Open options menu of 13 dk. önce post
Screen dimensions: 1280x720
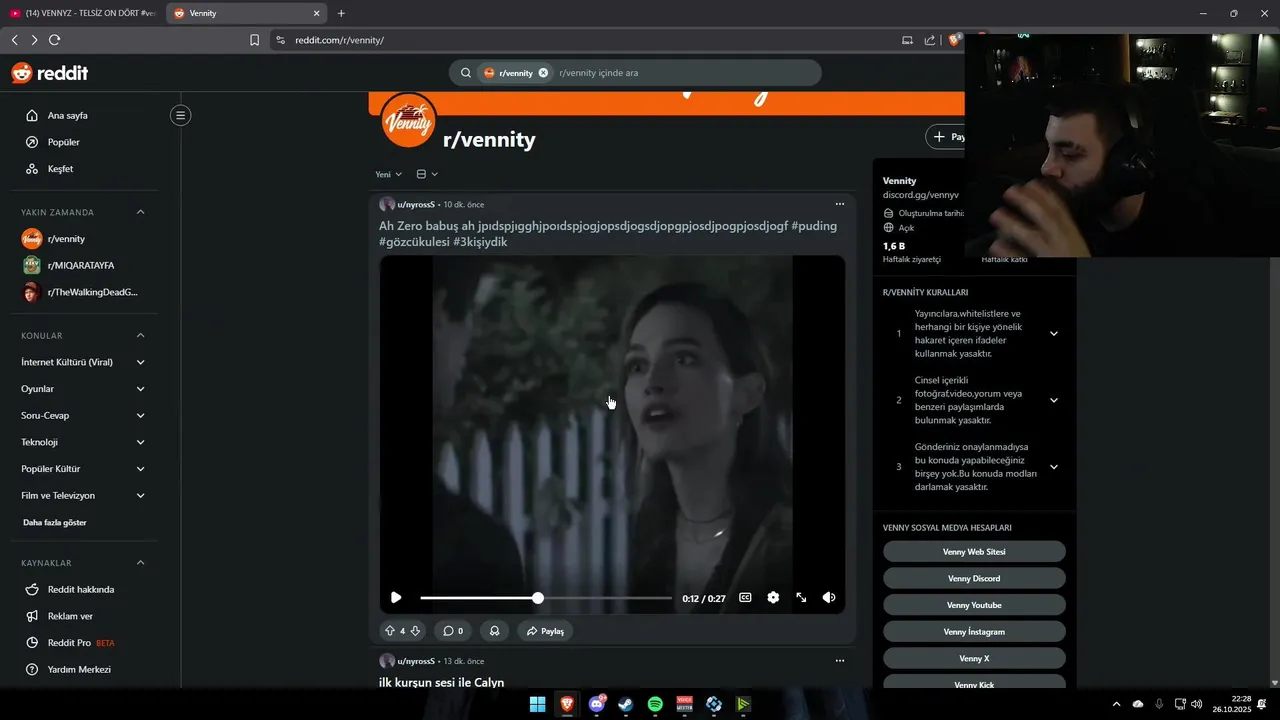(x=840, y=660)
